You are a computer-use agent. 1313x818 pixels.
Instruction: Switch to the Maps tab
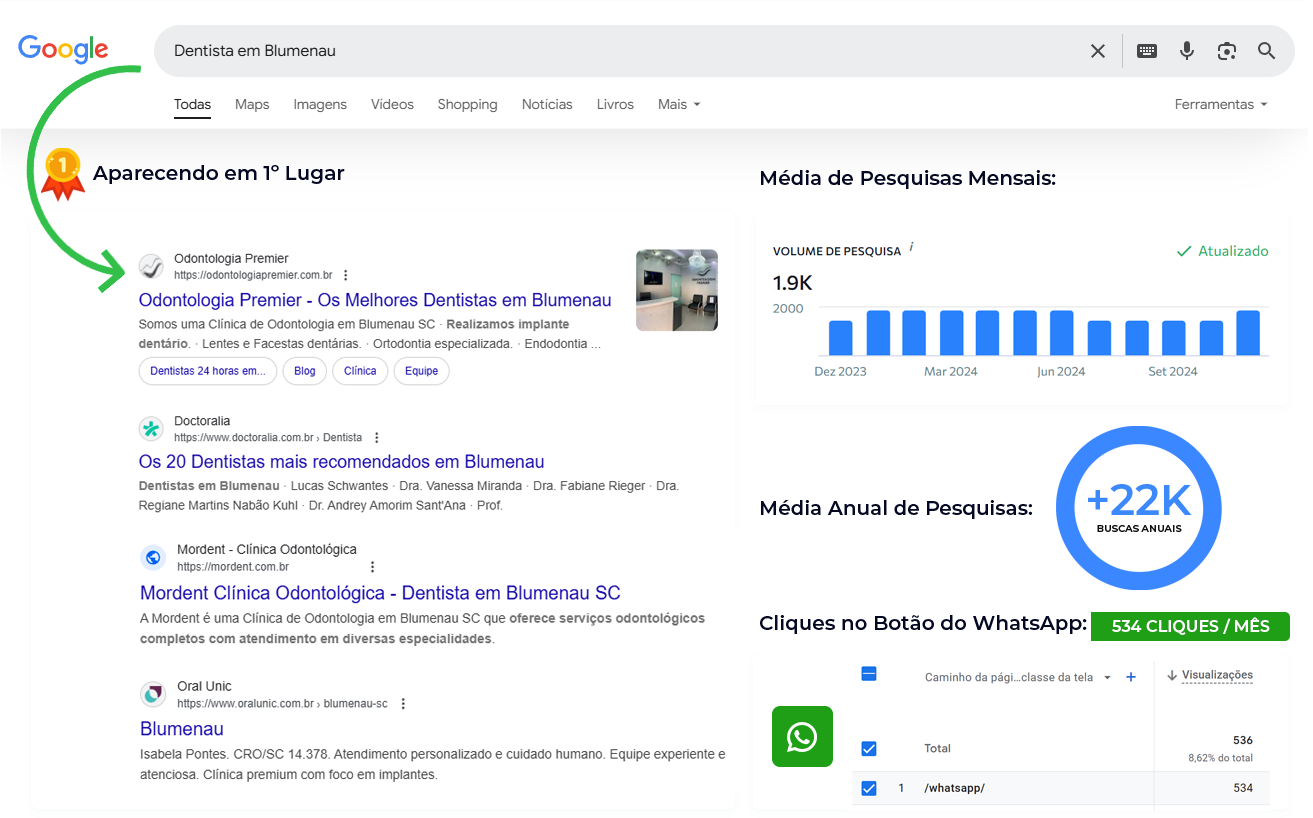(252, 105)
